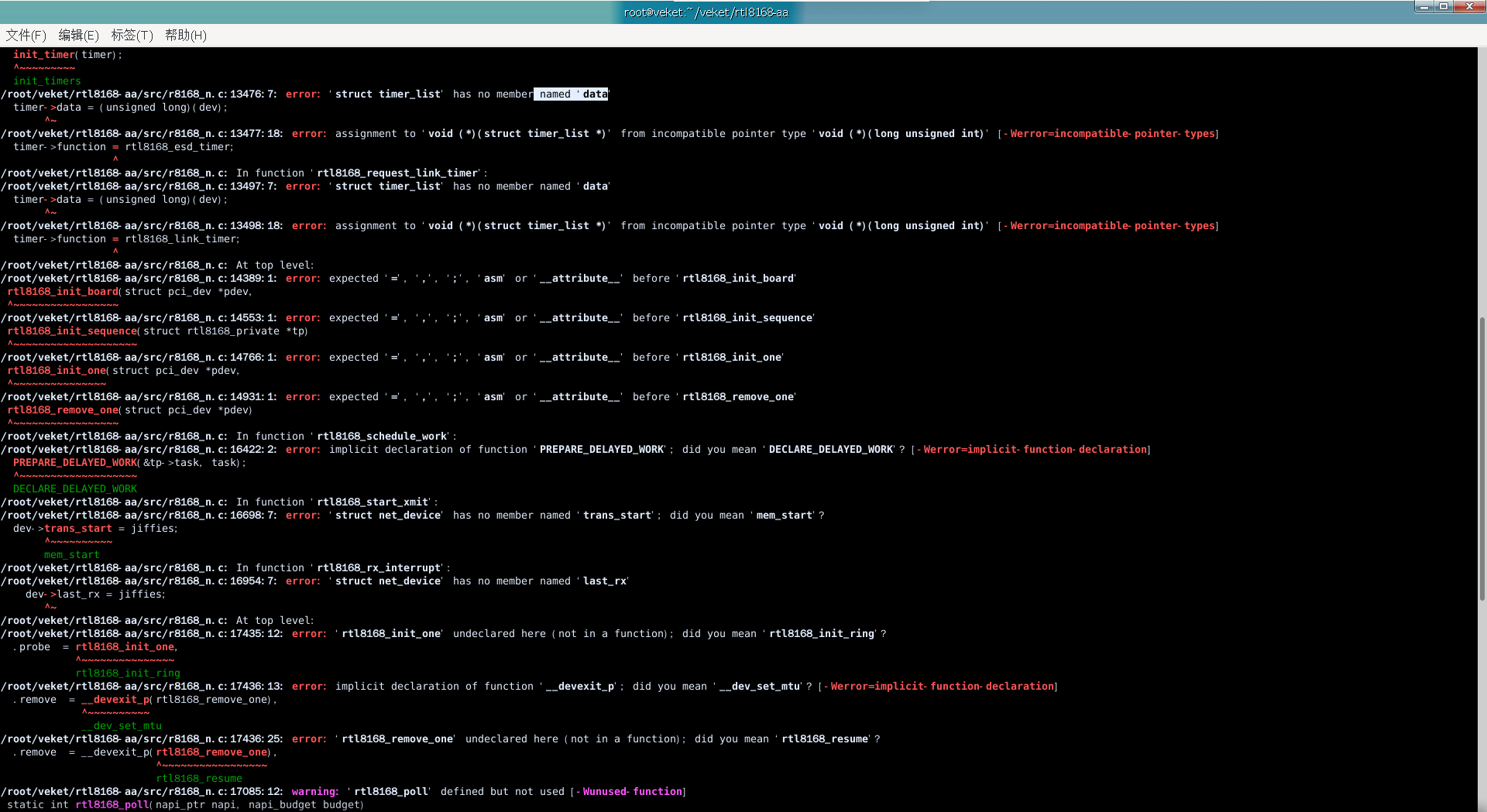
Task: Click the vertical scrollbar thumb
Action: [1482, 458]
